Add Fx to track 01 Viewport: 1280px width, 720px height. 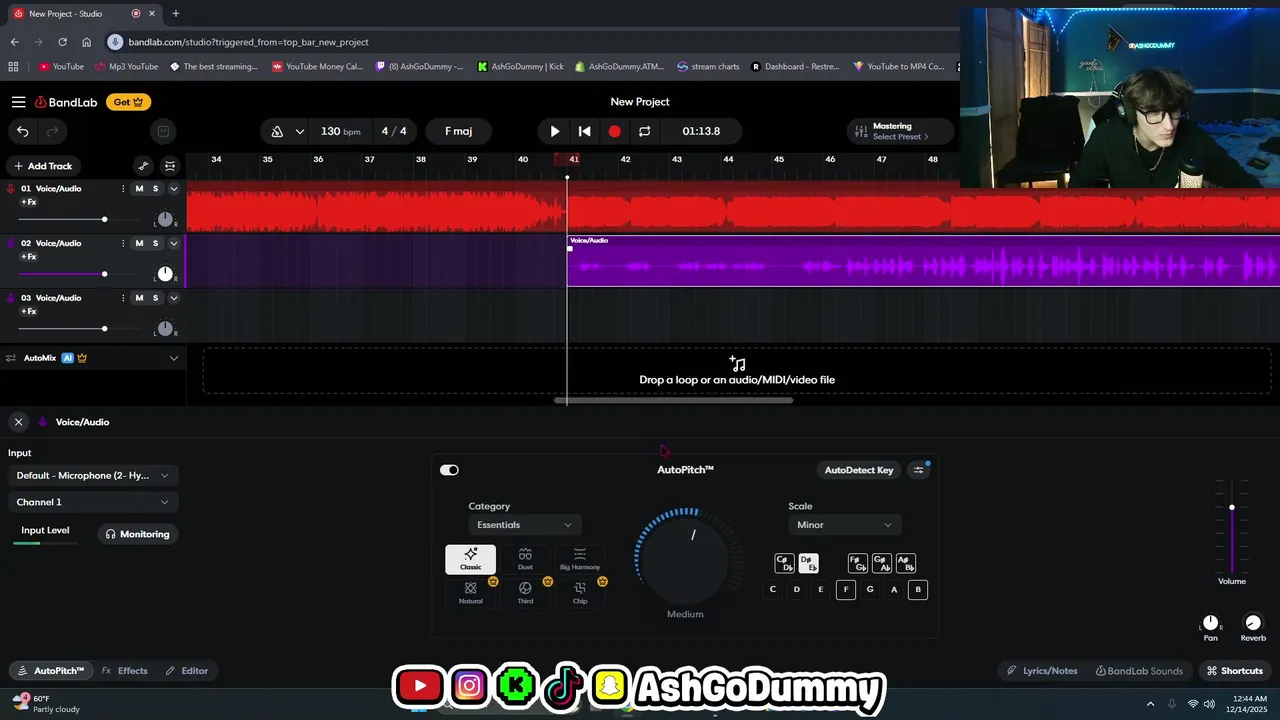pos(28,202)
